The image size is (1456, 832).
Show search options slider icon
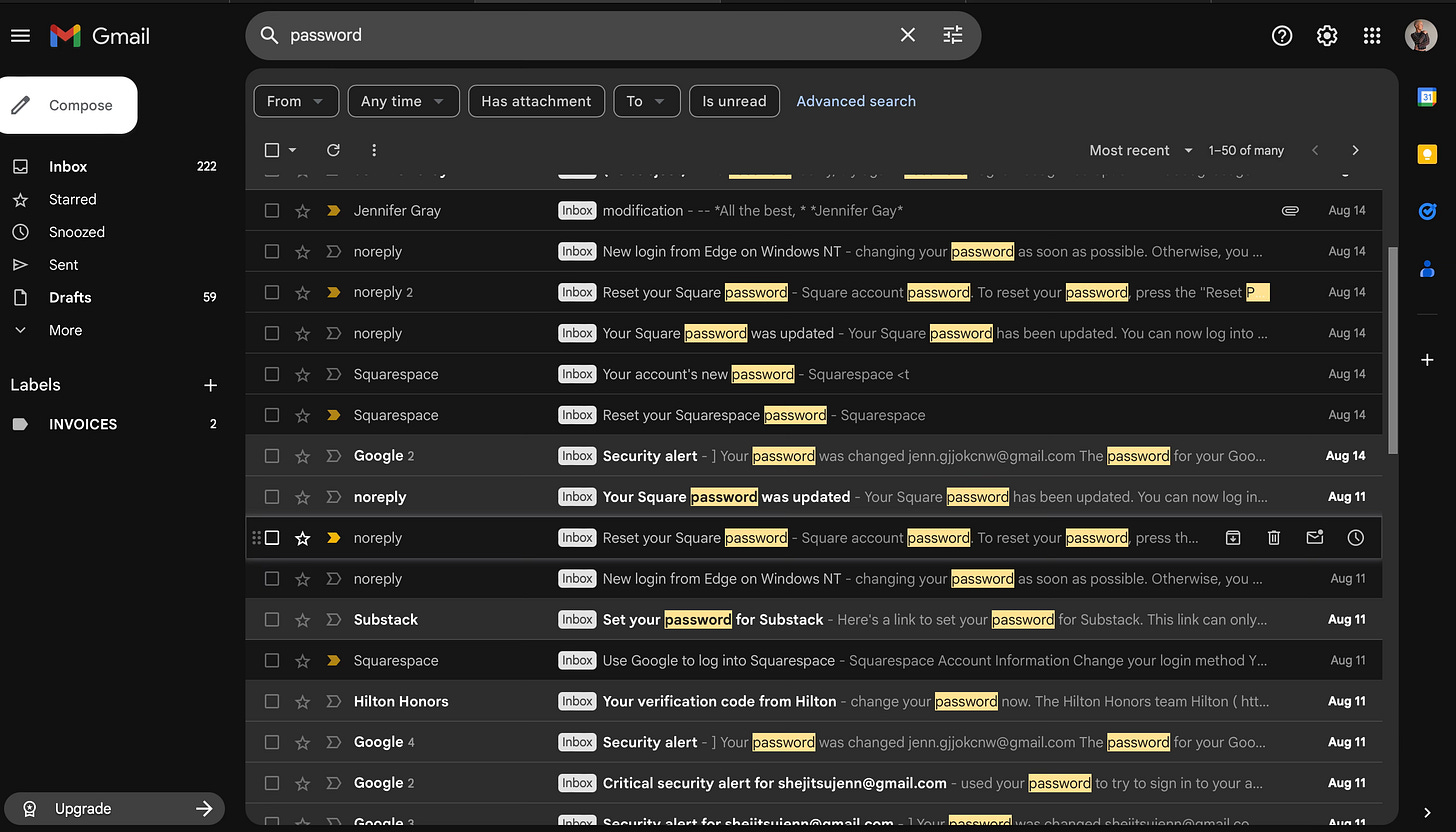point(953,35)
